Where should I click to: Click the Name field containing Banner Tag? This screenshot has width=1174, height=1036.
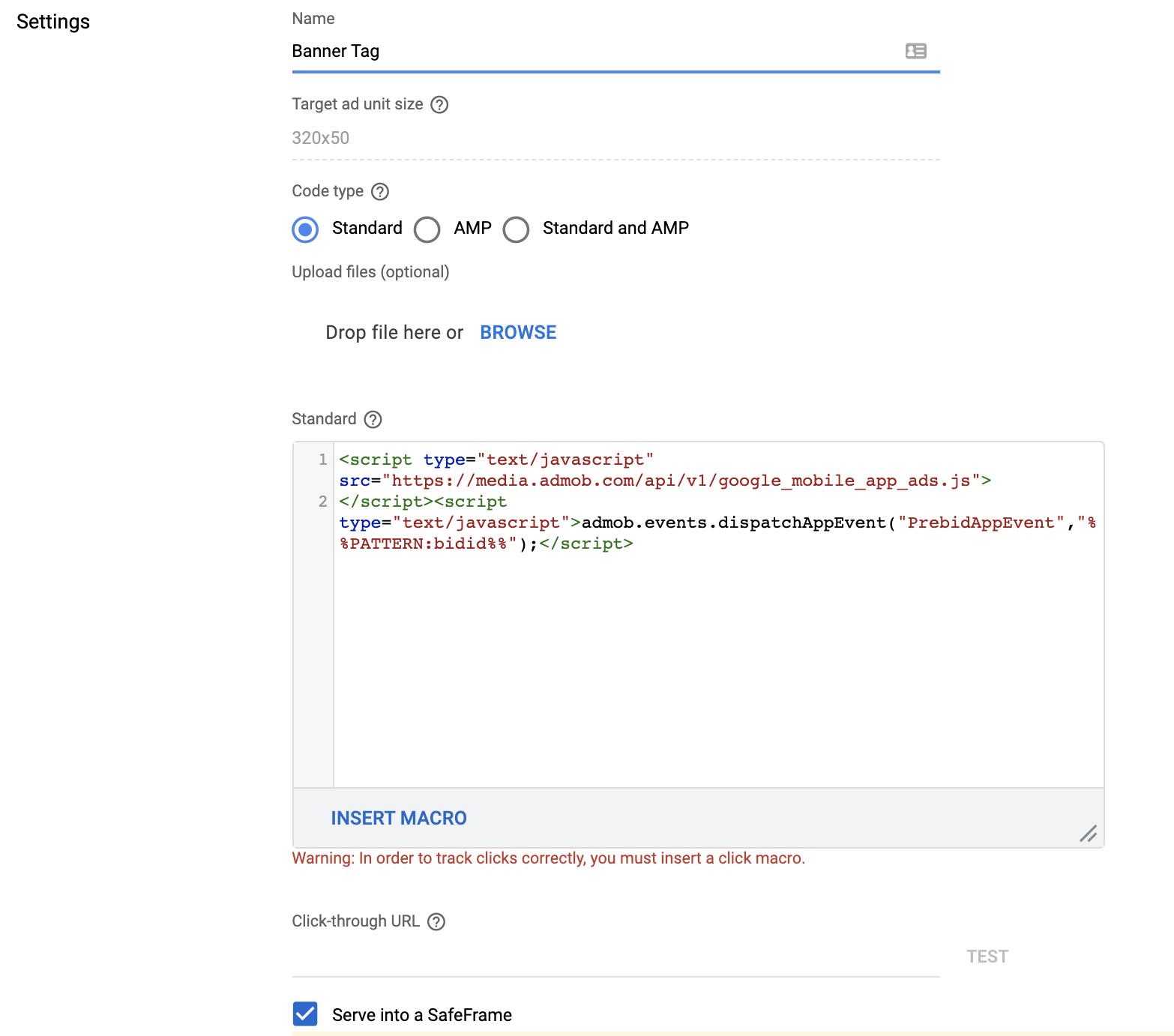(525, 51)
